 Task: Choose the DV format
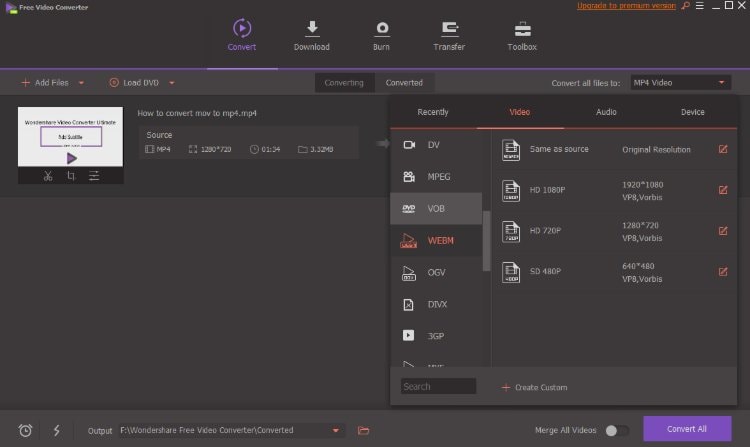[x=436, y=145]
